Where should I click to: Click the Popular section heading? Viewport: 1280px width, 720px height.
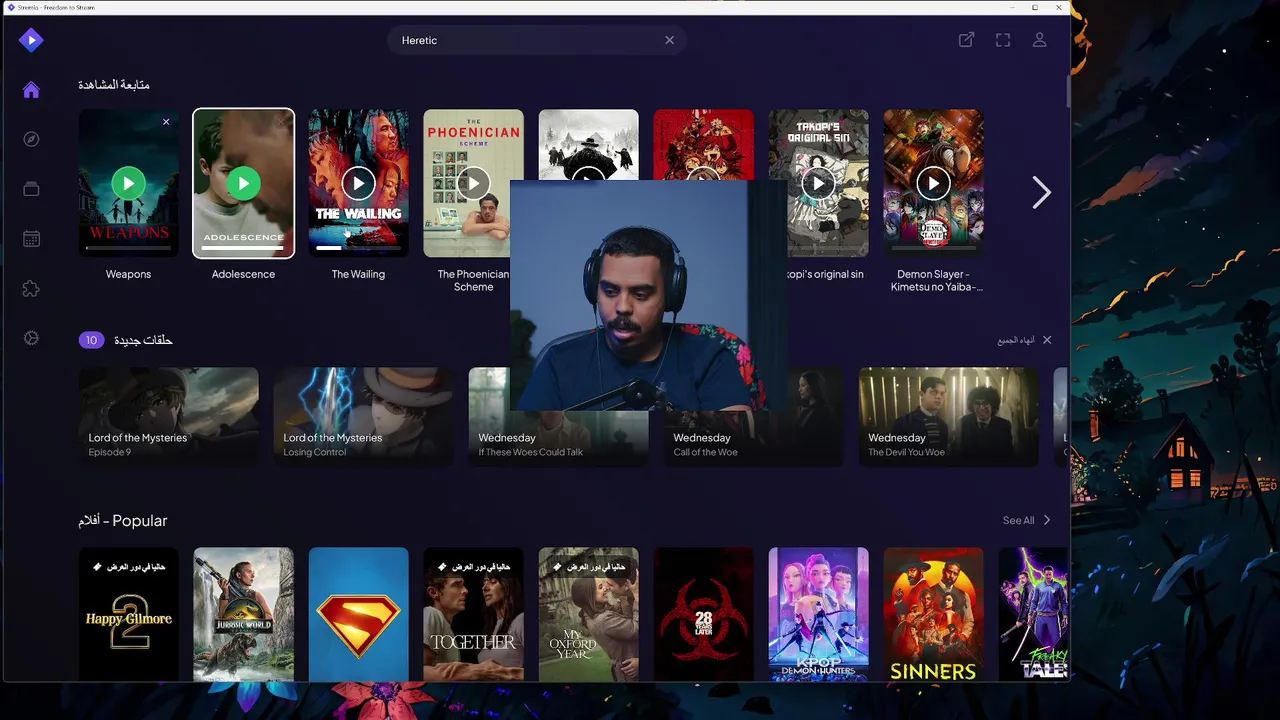tap(123, 520)
